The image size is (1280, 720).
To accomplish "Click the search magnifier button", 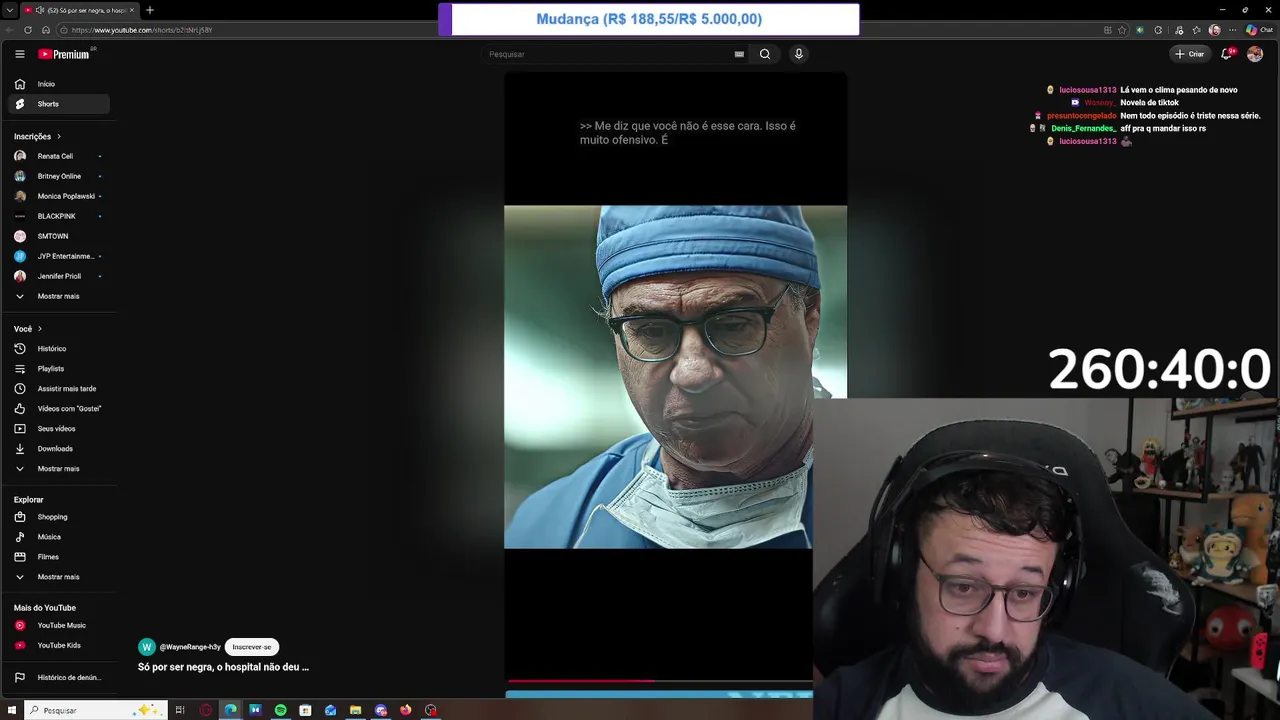I will tap(765, 54).
